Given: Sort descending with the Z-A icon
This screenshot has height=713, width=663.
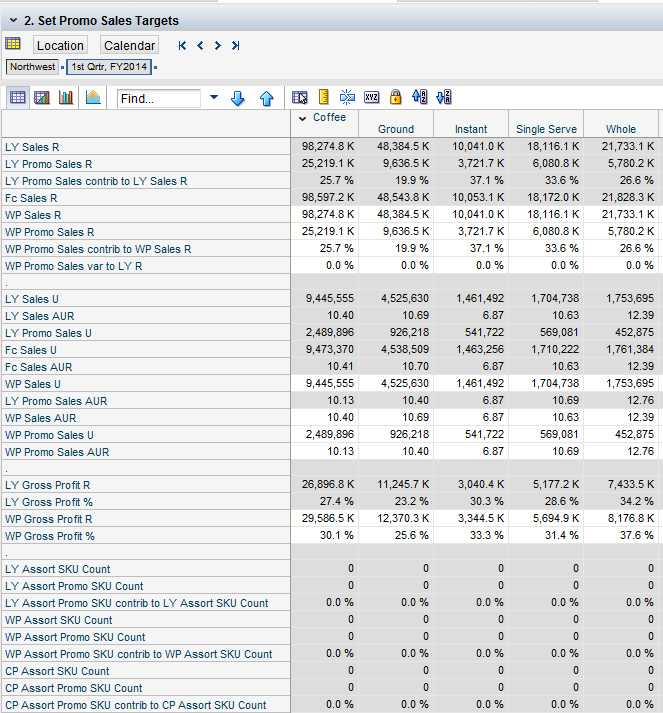Looking at the screenshot, I should click(x=445, y=98).
